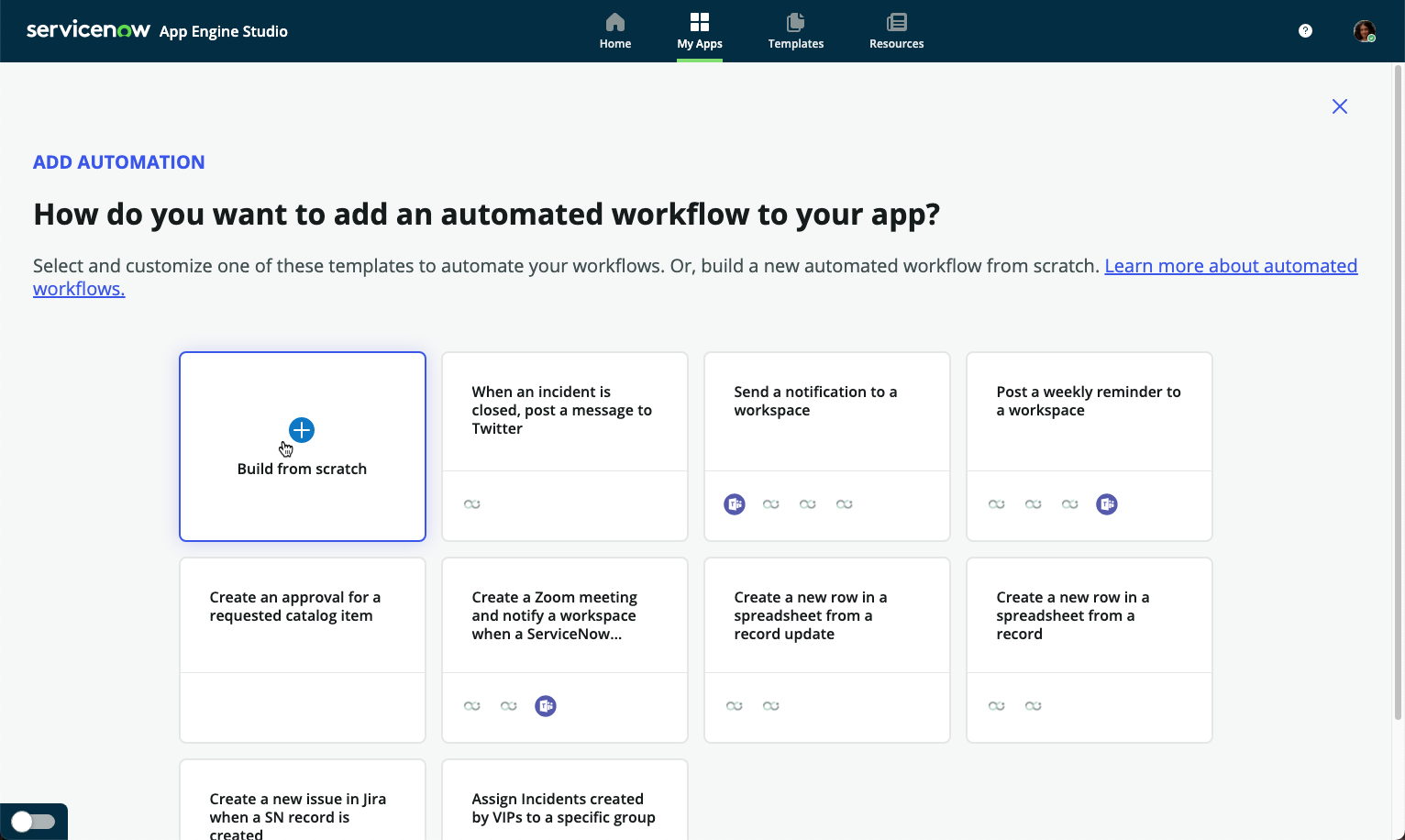
Task: Click first spoke icon in weekly reminder card
Action: (997, 504)
